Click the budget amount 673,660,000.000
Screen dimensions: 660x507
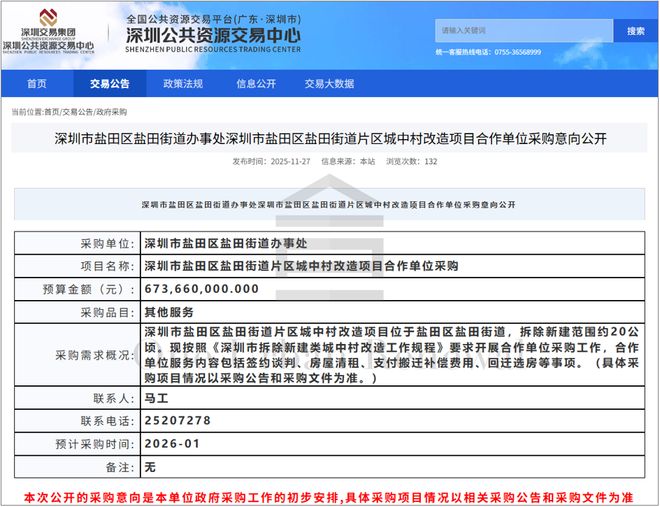[202, 289]
